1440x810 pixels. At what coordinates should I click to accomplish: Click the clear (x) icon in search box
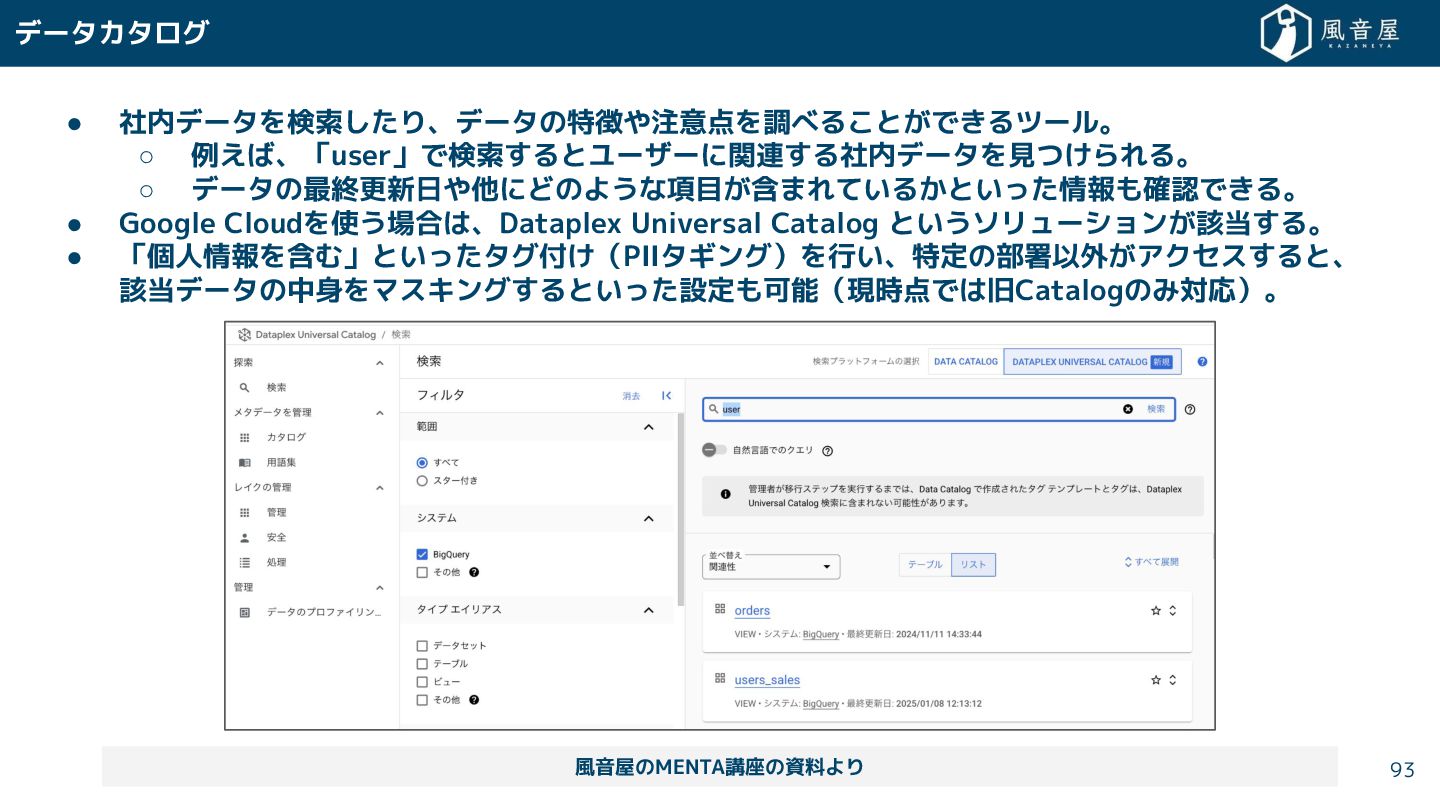tap(1128, 409)
